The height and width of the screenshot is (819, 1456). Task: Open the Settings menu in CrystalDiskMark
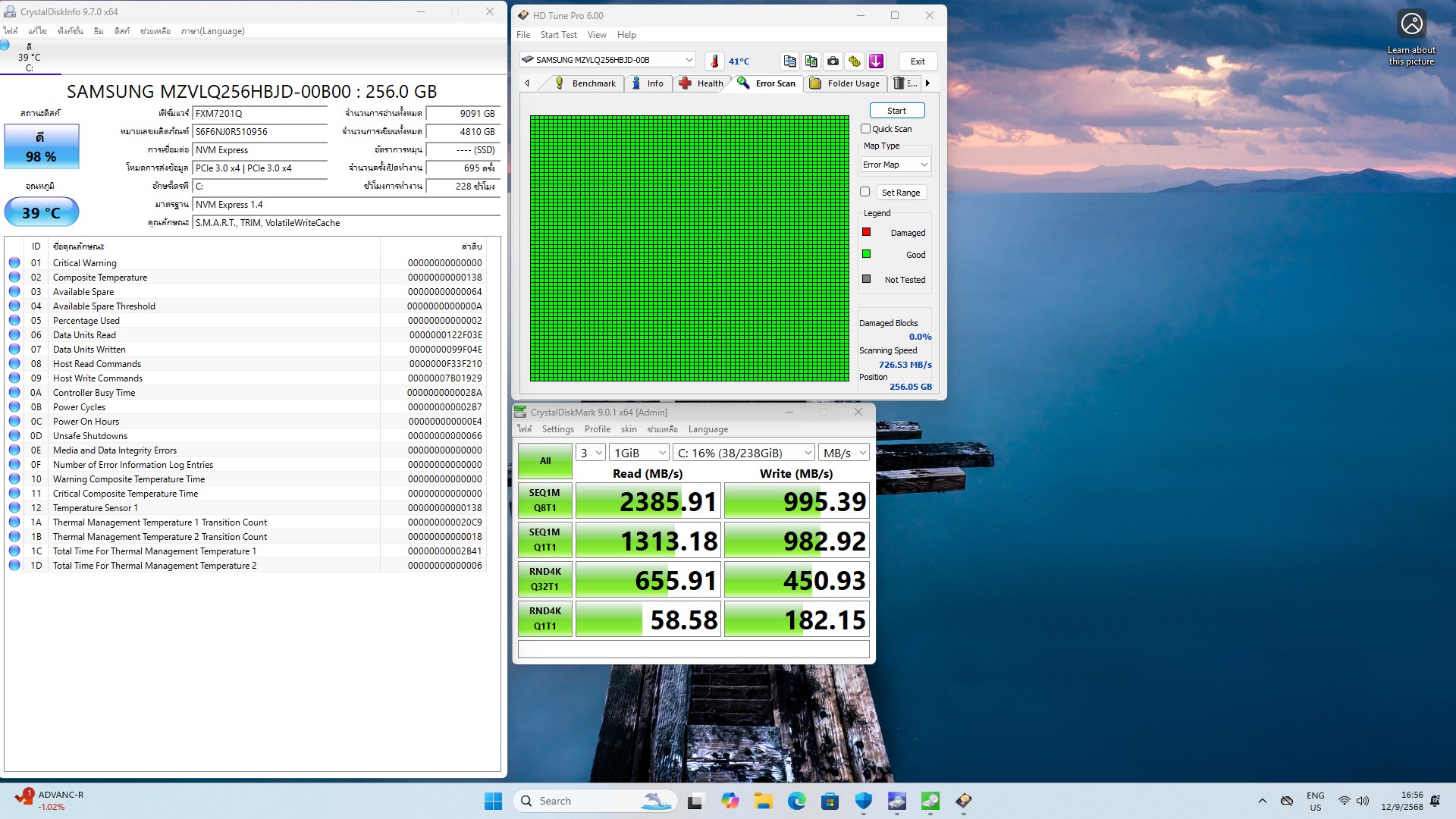pos(557,429)
